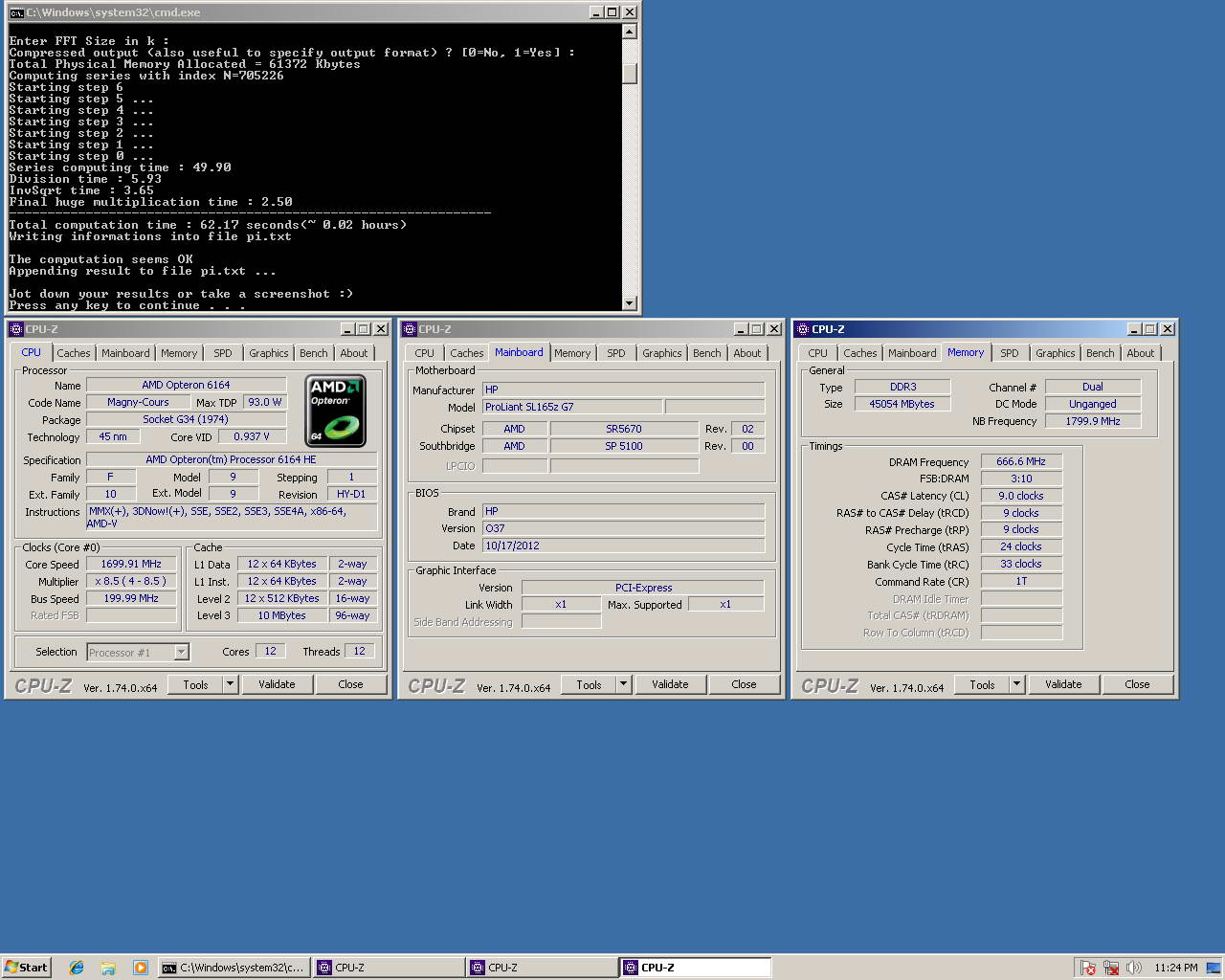
Task: Open the Bench tab in the Memory window
Action: point(1101,353)
